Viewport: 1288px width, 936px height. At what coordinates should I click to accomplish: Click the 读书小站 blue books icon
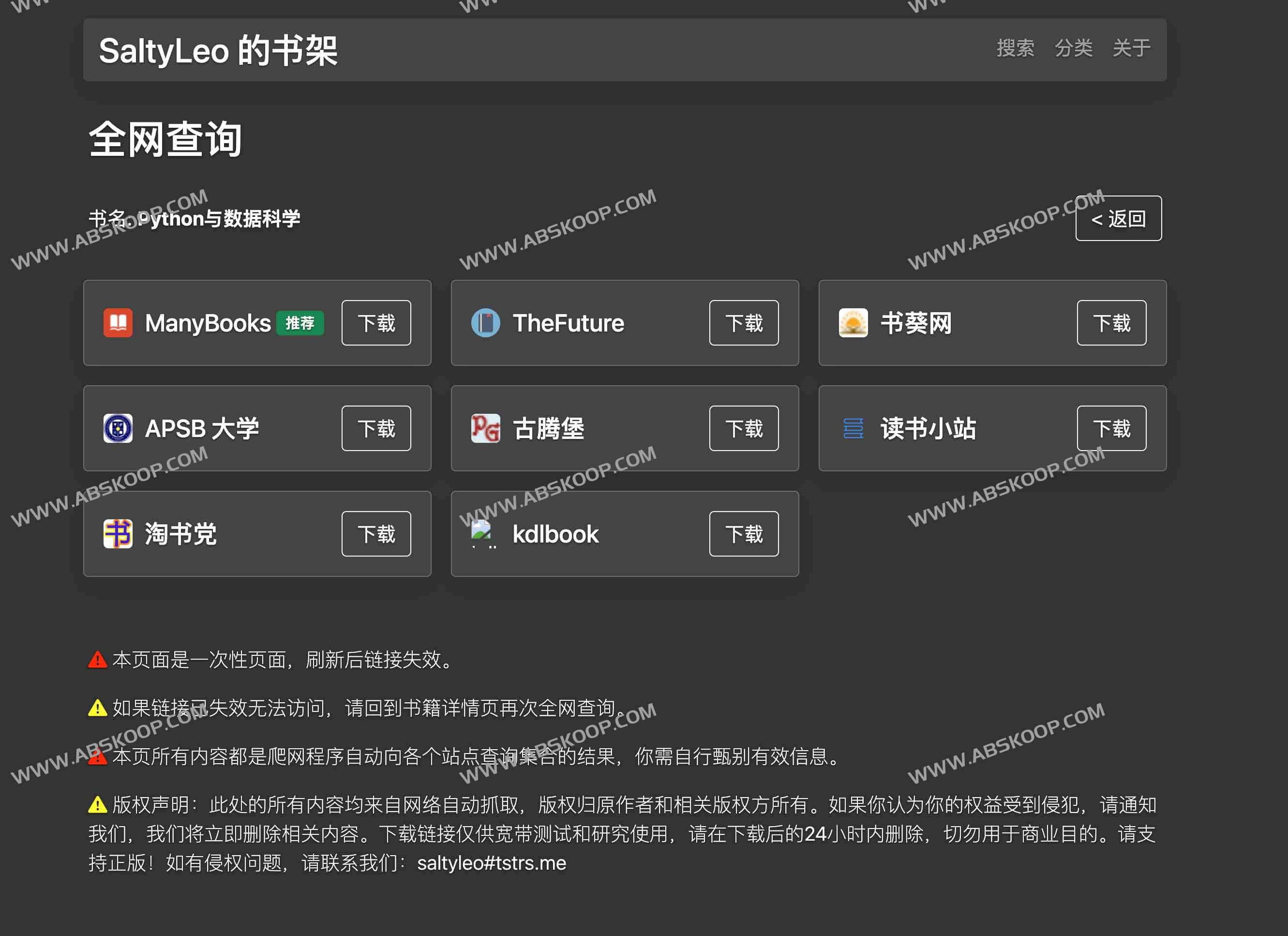tap(853, 429)
